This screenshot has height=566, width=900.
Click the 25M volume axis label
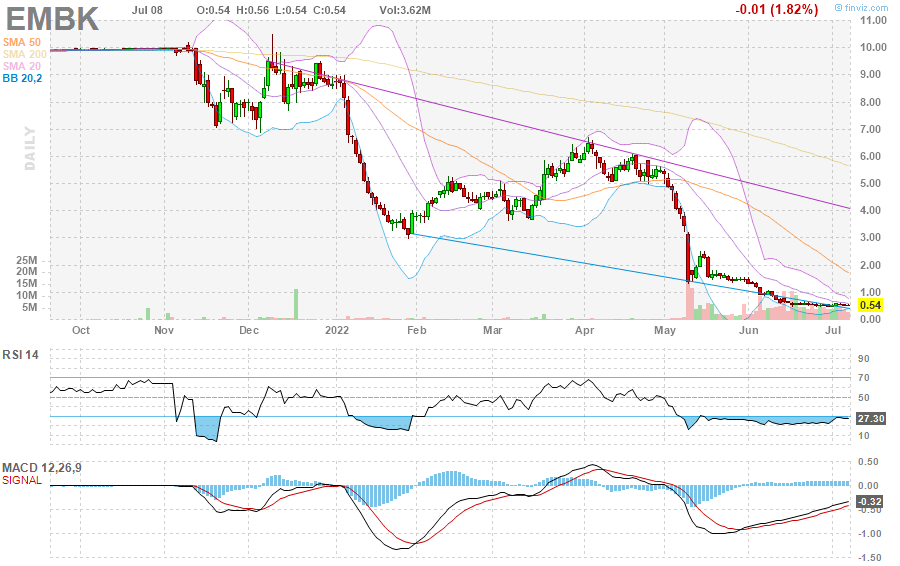[x=28, y=260]
